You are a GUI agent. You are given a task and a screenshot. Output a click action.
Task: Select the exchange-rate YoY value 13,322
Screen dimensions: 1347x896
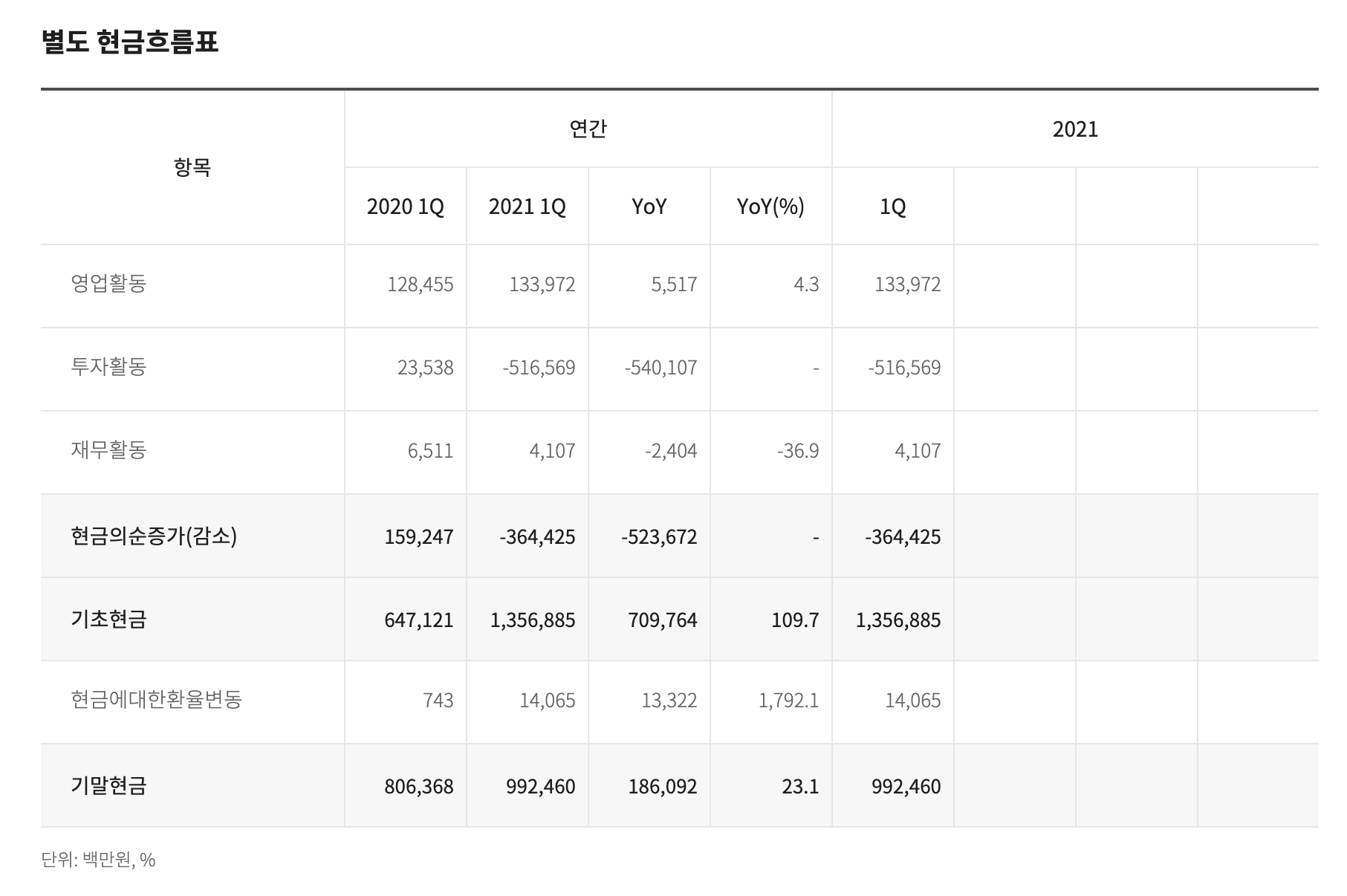669,701
